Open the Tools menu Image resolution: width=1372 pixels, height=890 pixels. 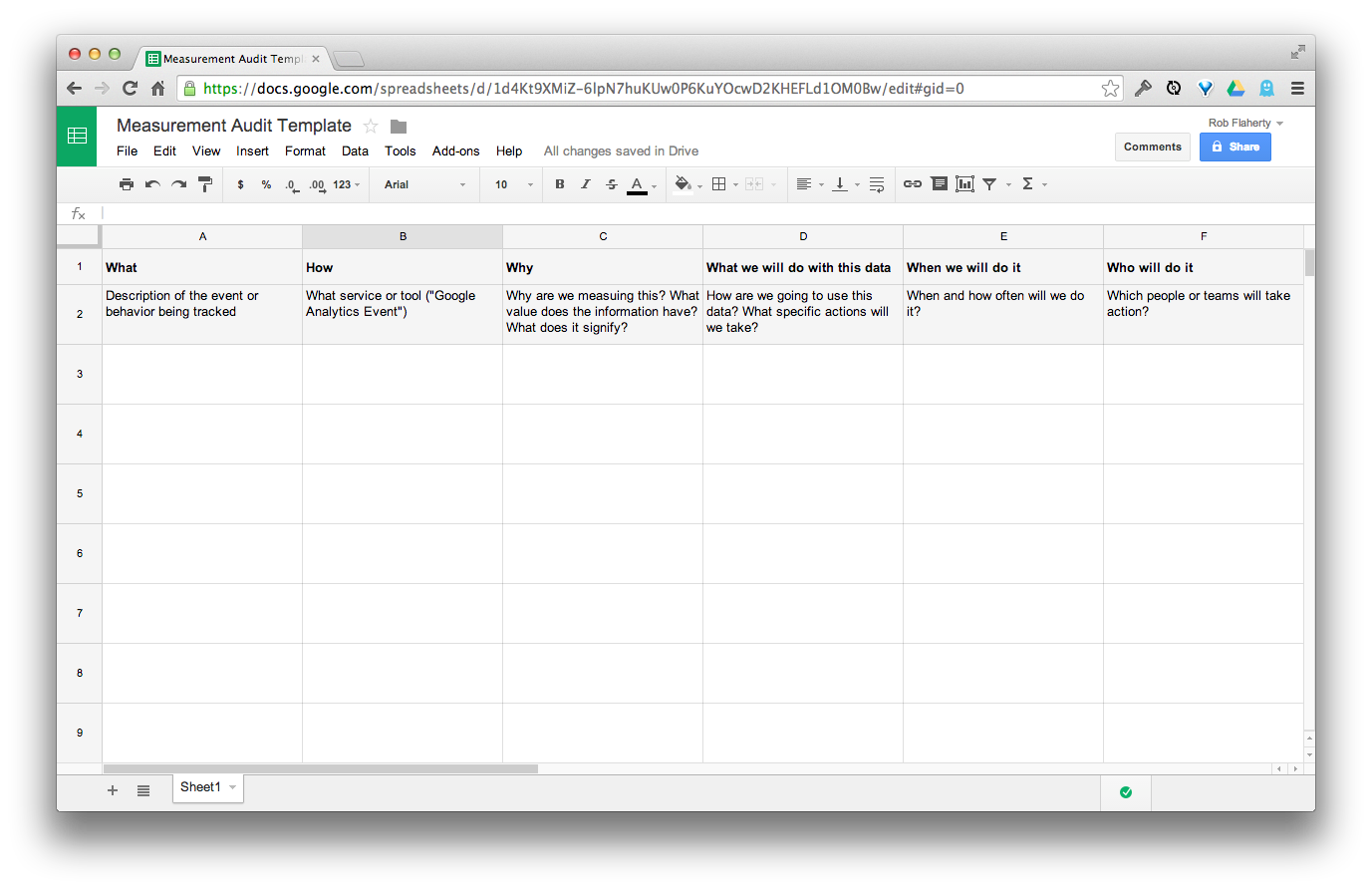point(401,151)
